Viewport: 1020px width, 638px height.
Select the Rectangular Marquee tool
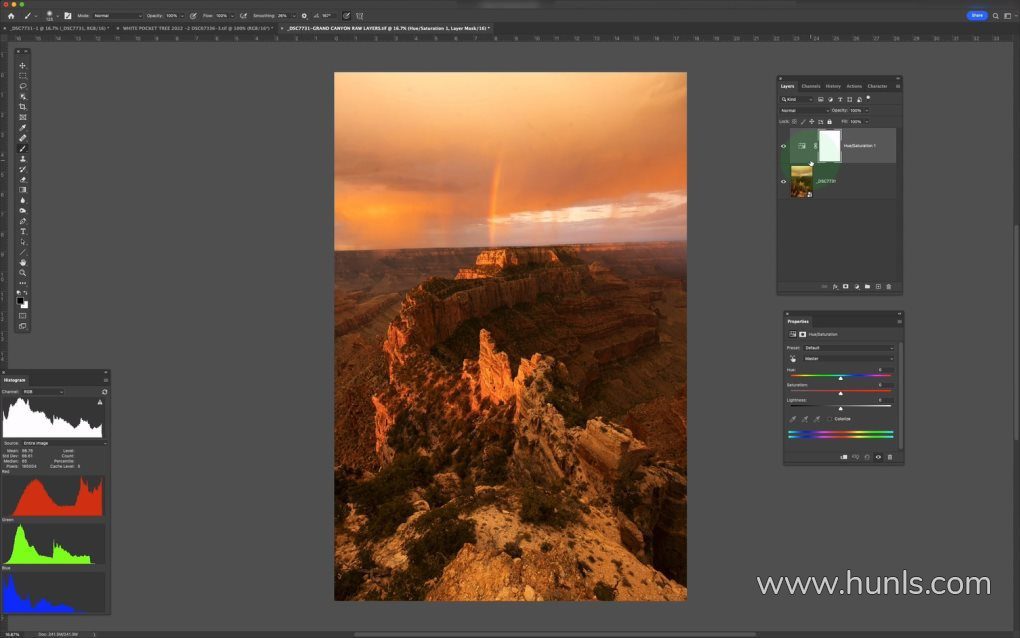(23, 76)
